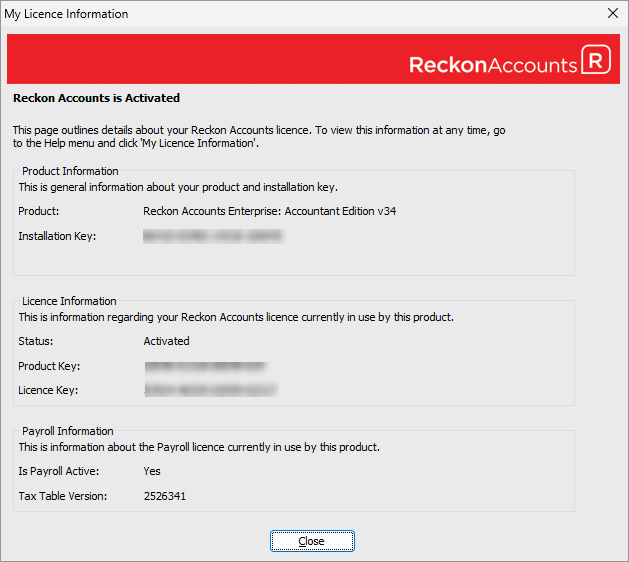Click the Status value 'Activated'
This screenshot has height=562, width=629.
[x=166, y=341]
